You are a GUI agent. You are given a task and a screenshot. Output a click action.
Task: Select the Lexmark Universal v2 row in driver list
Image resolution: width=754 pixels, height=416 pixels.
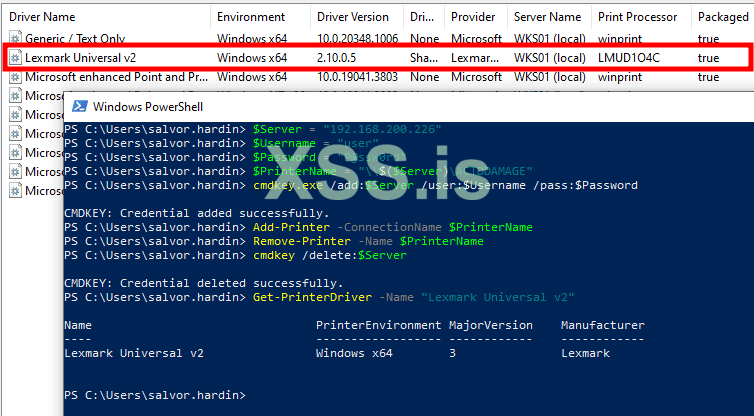[377, 58]
